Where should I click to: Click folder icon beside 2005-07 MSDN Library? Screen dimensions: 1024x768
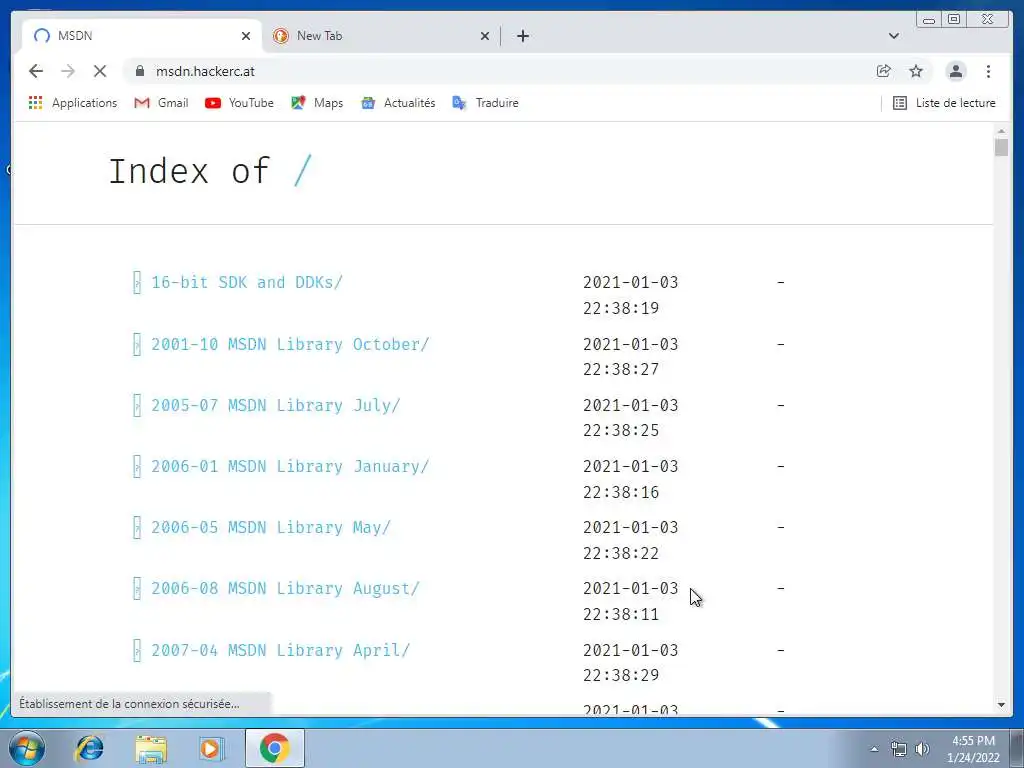(x=136, y=405)
